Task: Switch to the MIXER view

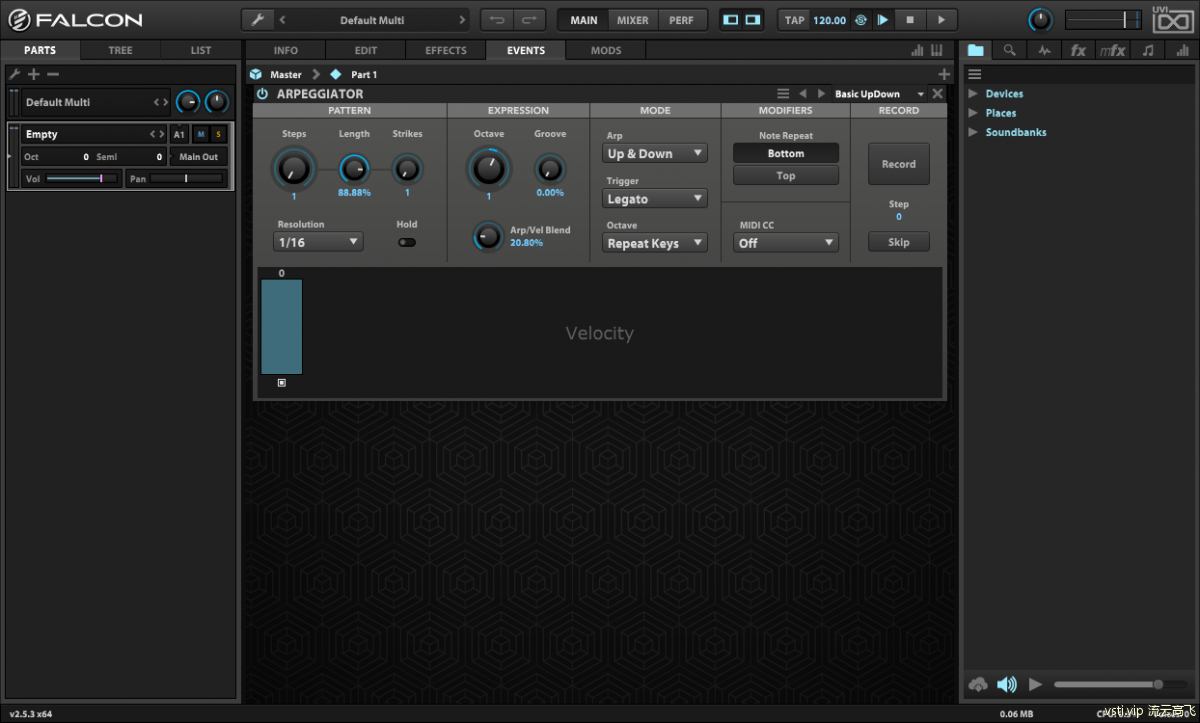Action: (632, 20)
